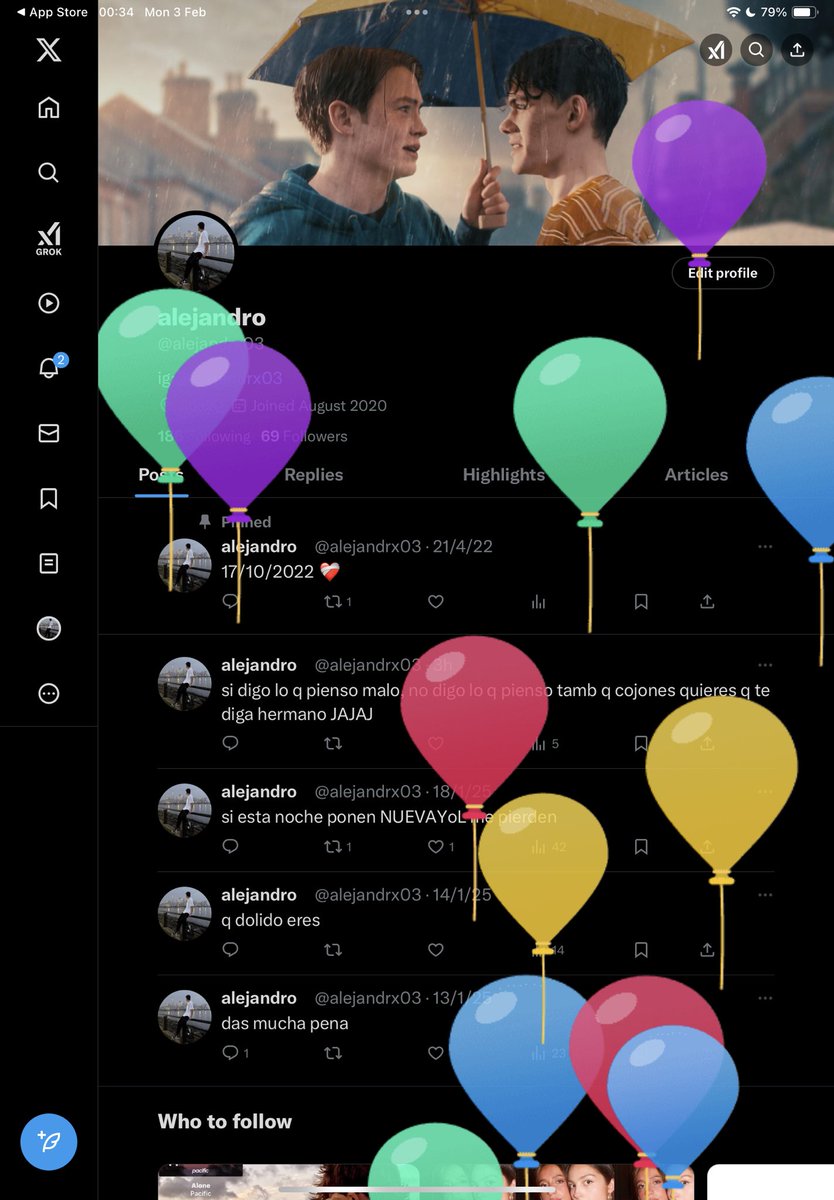Screen dimensions: 834x1200
Task: Switch to the Articles tab
Action: click(x=696, y=475)
